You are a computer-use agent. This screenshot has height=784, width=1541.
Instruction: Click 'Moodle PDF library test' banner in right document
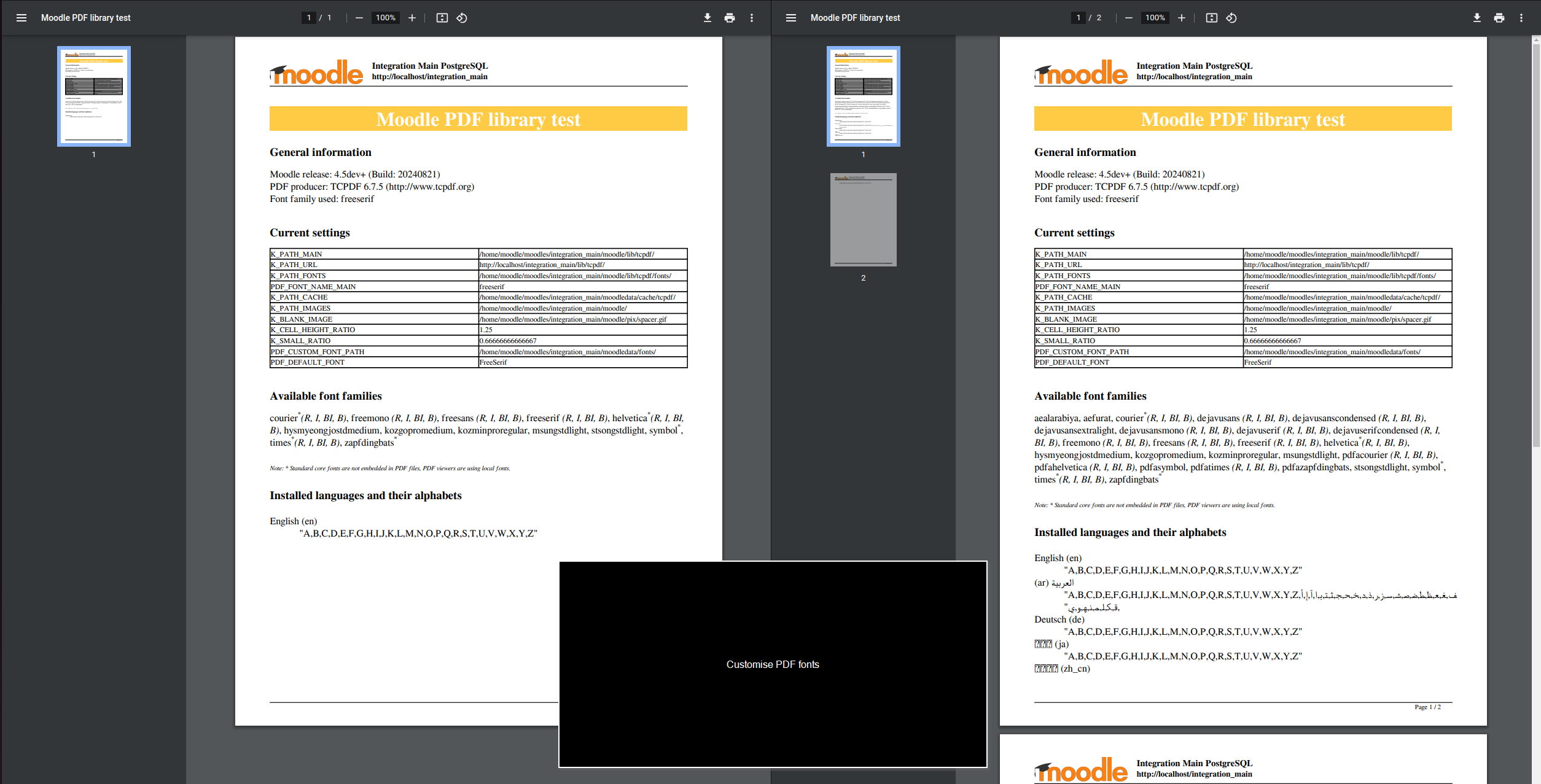click(1243, 118)
